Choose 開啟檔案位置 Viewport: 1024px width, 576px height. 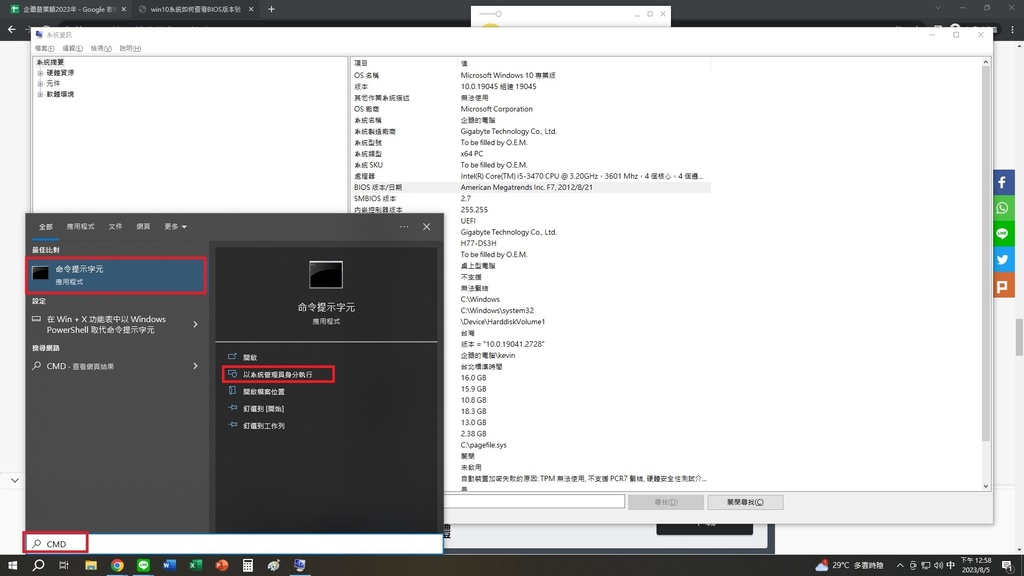coord(263,392)
